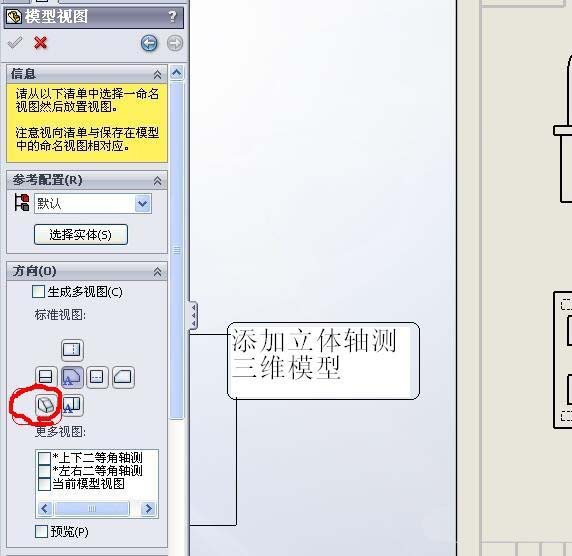Click the more views list right scroll arrow

(x=148, y=509)
